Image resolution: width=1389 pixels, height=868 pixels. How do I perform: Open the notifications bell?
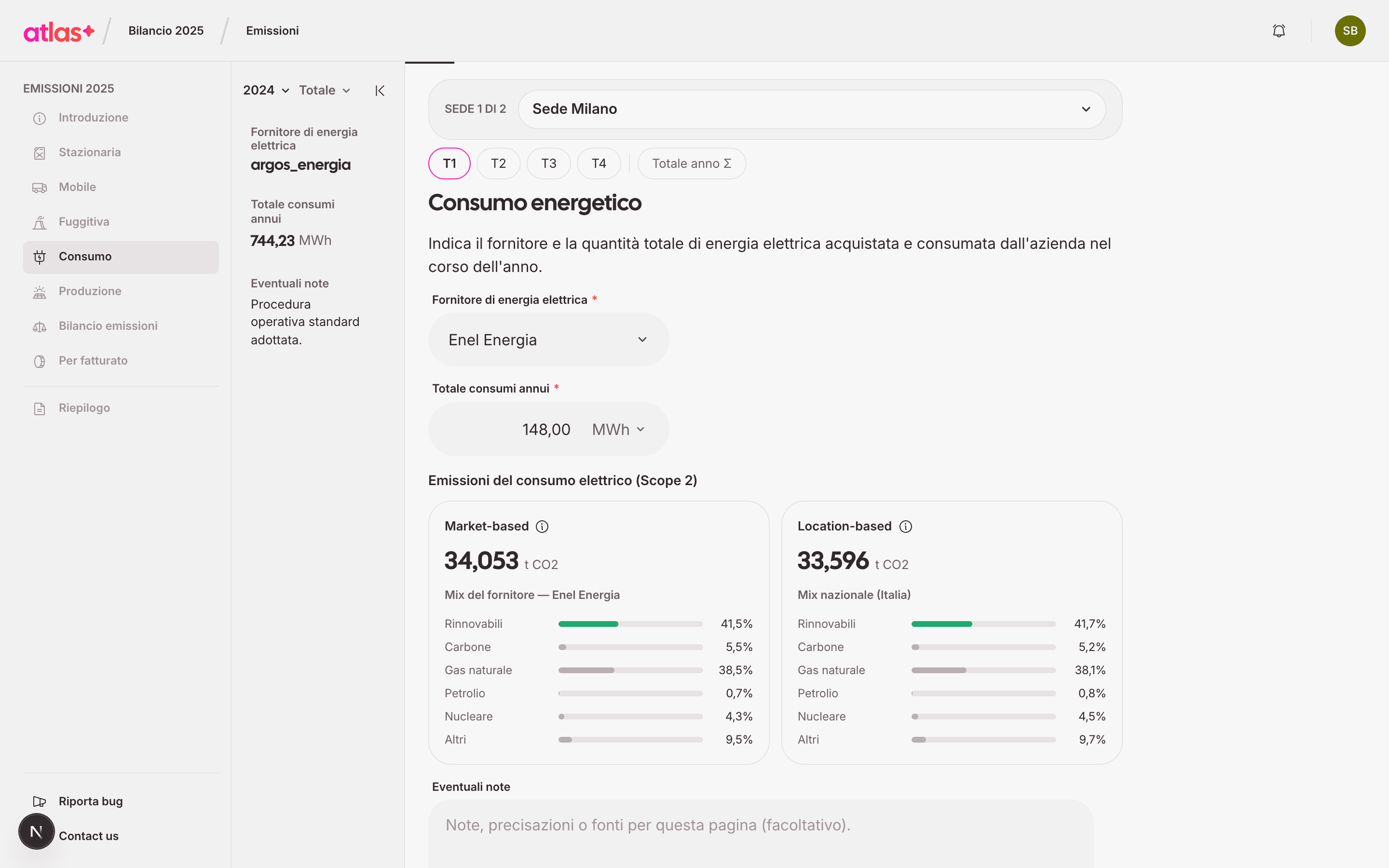(1279, 31)
